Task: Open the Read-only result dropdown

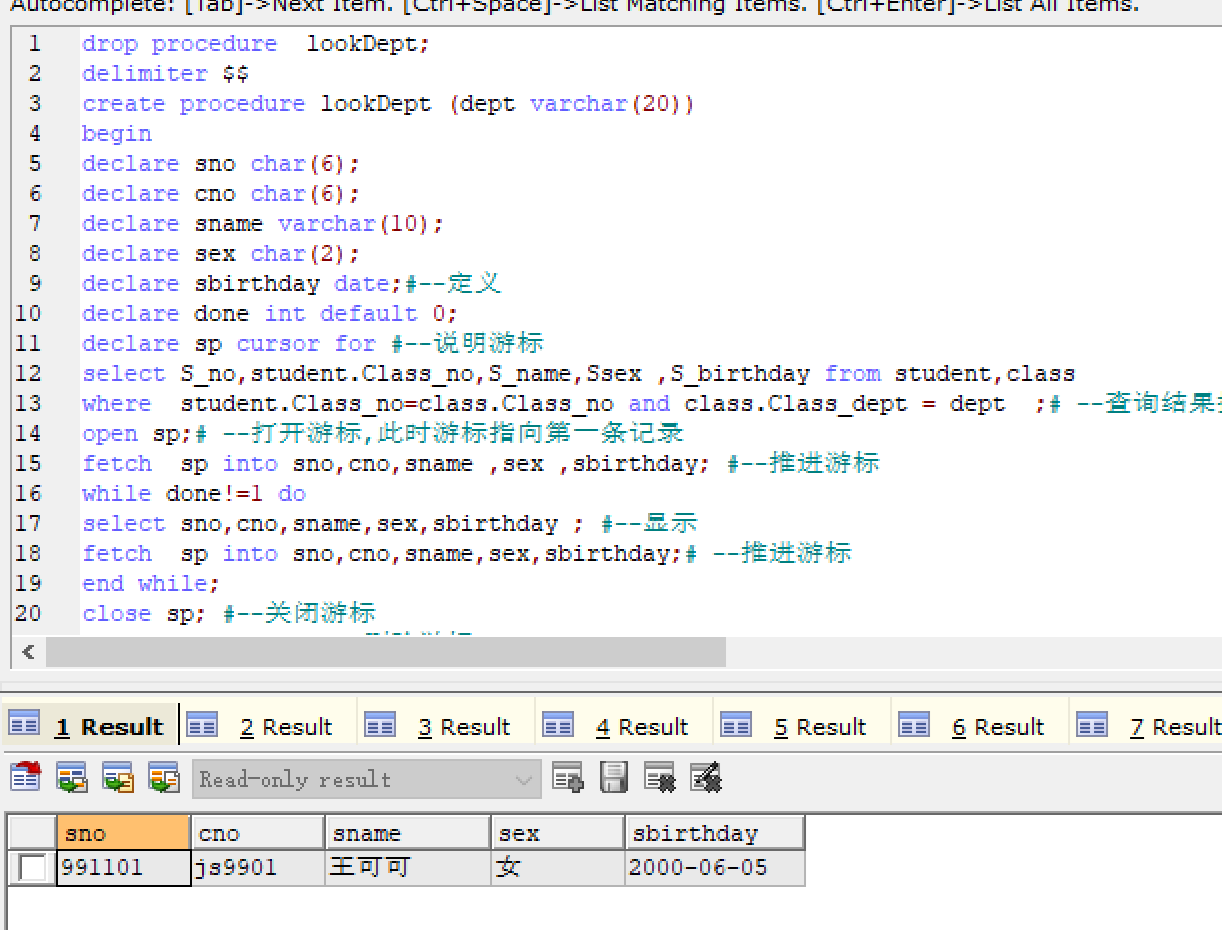Action: pyautogui.click(x=366, y=779)
